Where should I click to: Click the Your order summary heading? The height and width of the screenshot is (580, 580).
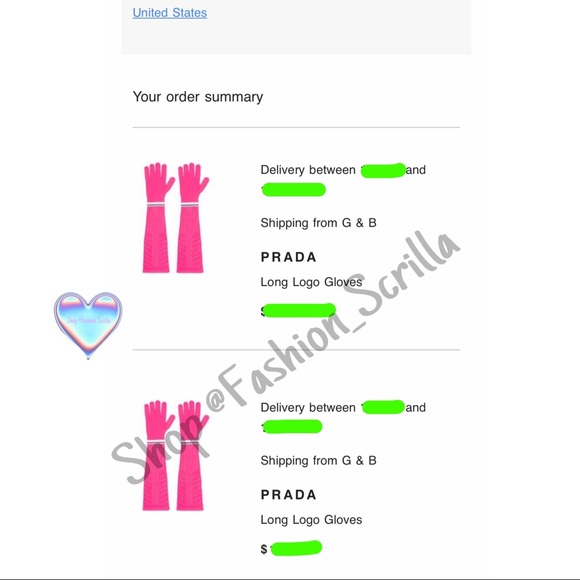click(x=198, y=97)
